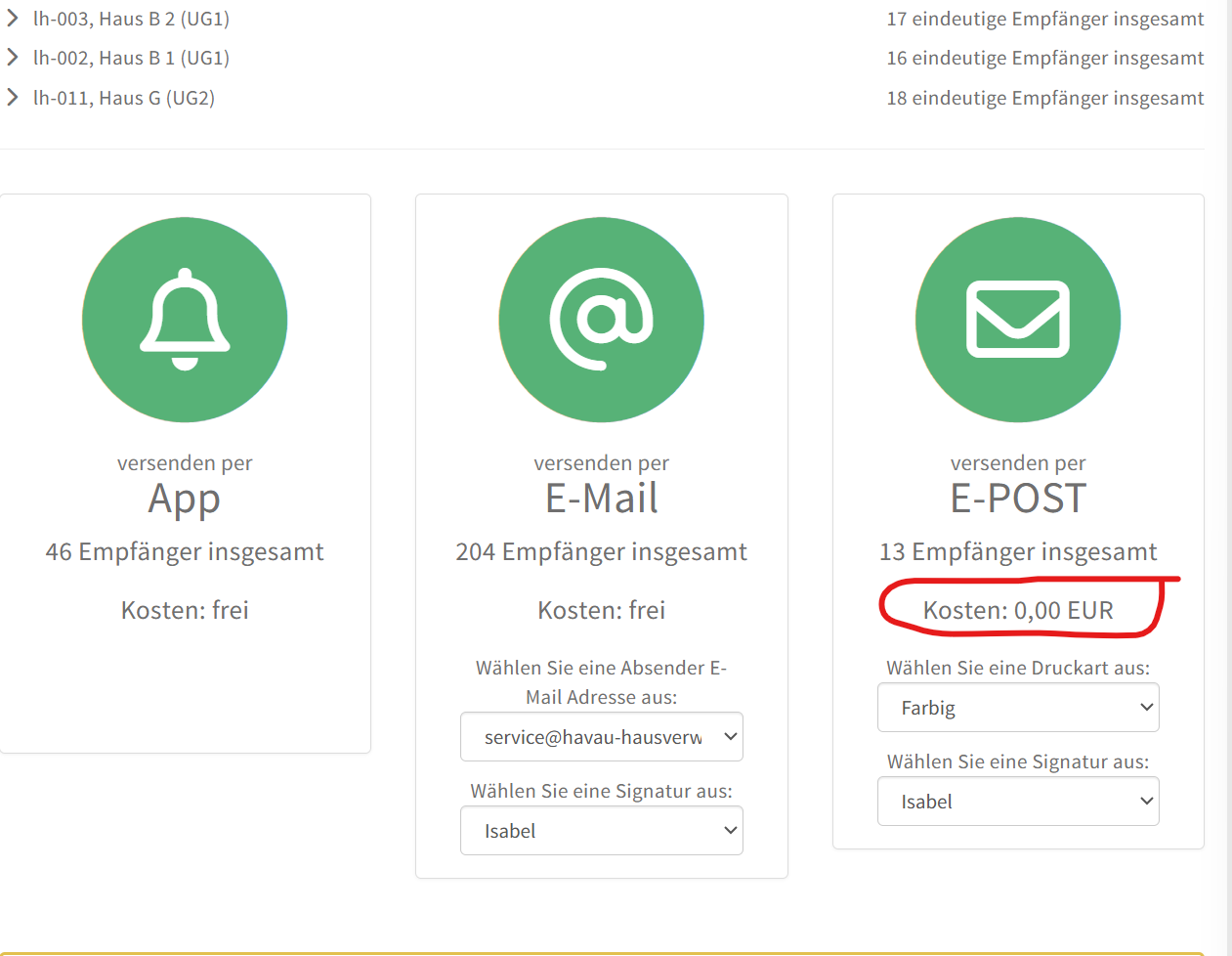Image resolution: width=1232 pixels, height=956 pixels.
Task: Select the 'lh-002, Haus B 1 (UG1)' entry
Action: (x=131, y=58)
